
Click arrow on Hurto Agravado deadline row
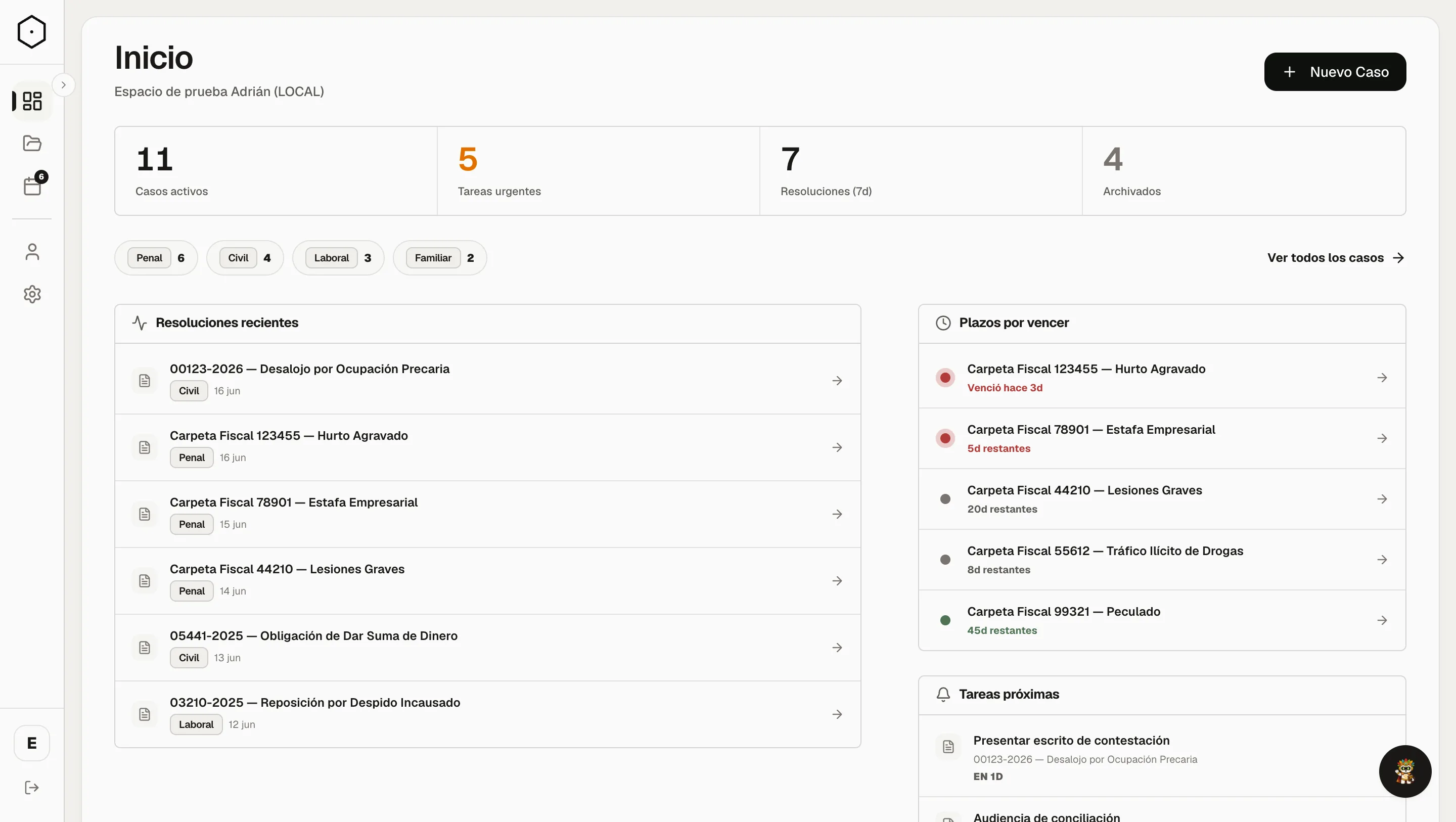point(1382,377)
